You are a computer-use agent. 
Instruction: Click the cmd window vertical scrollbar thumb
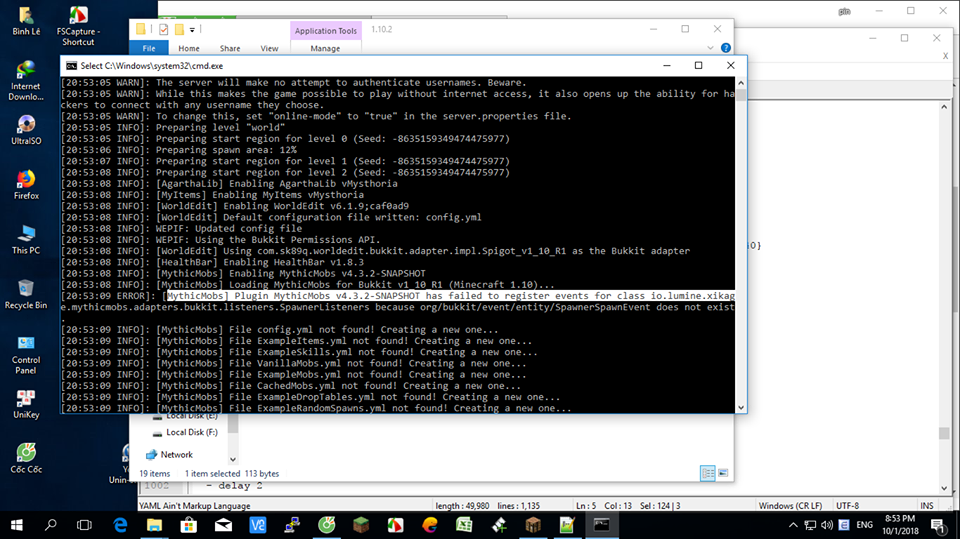pyautogui.click(x=741, y=95)
